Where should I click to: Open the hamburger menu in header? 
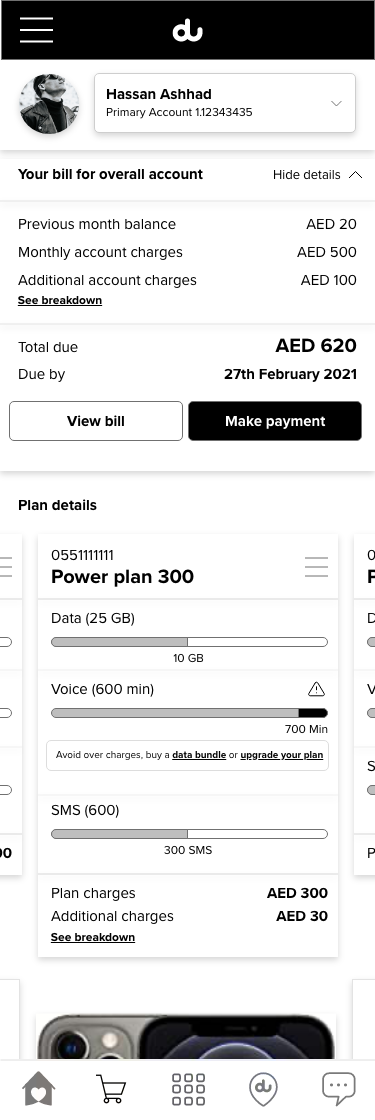(36, 29)
